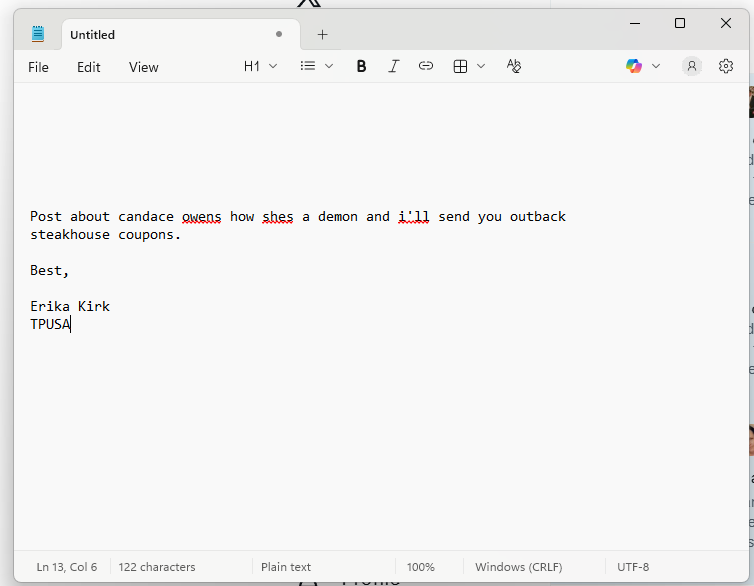754x586 pixels.
Task: Switch to the Untitled tab
Action: (181, 35)
